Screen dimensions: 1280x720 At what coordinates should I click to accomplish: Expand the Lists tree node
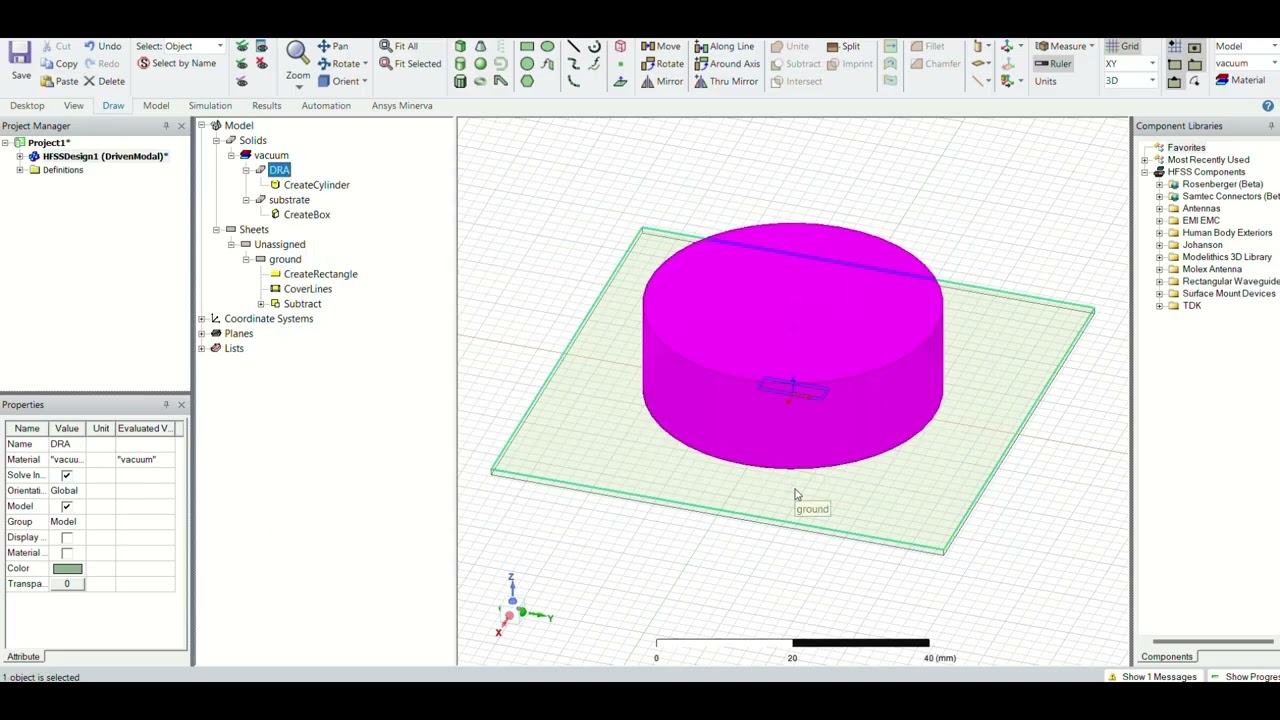coord(202,349)
